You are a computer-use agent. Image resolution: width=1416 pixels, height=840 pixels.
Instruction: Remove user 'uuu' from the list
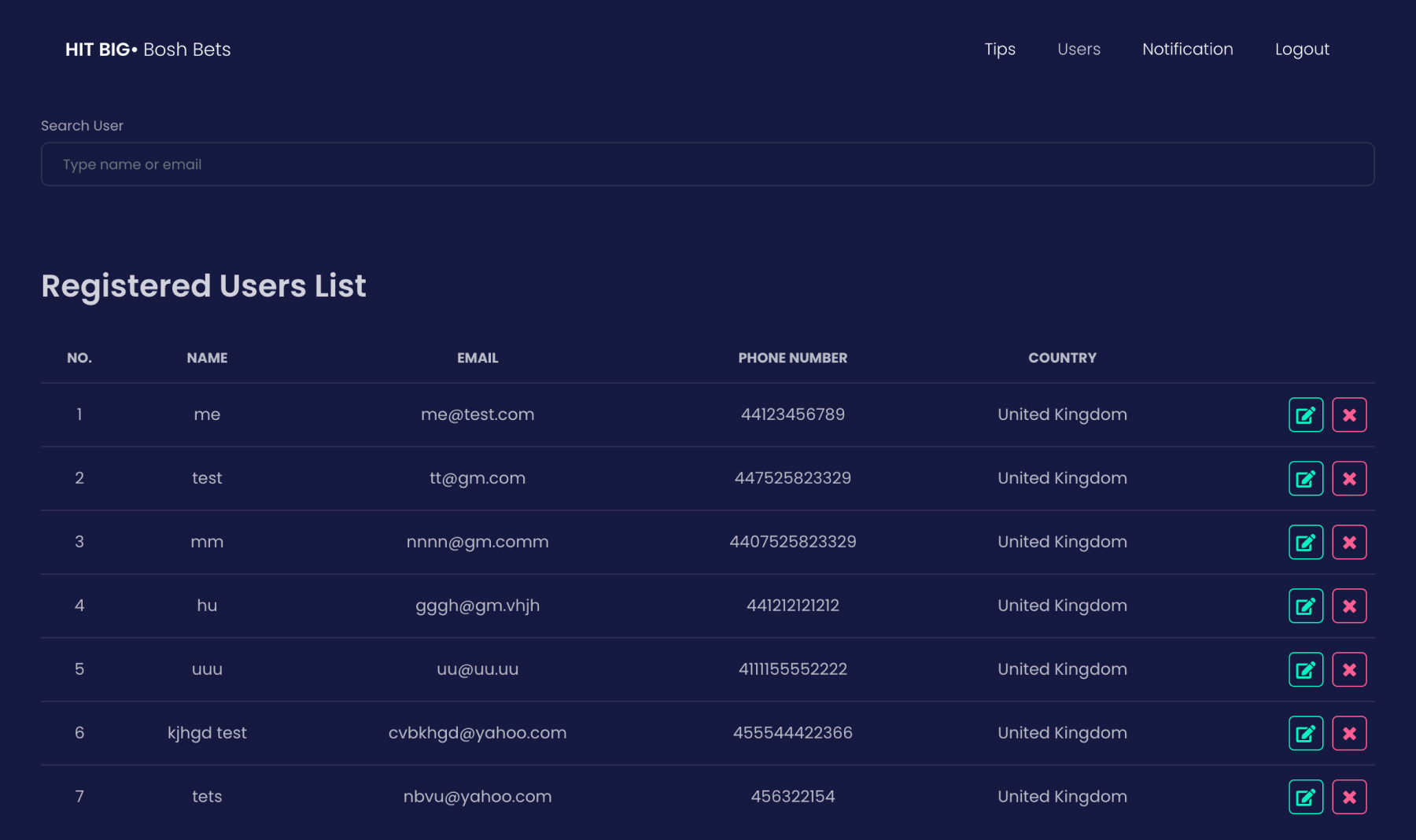click(x=1349, y=670)
